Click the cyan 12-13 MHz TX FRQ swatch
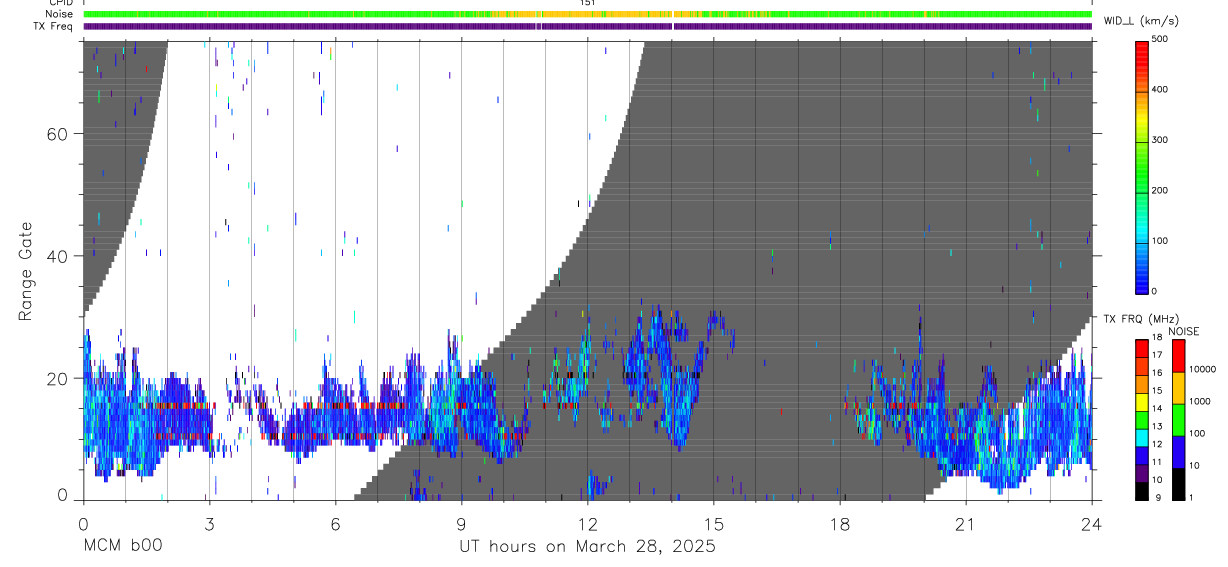 (1142, 437)
